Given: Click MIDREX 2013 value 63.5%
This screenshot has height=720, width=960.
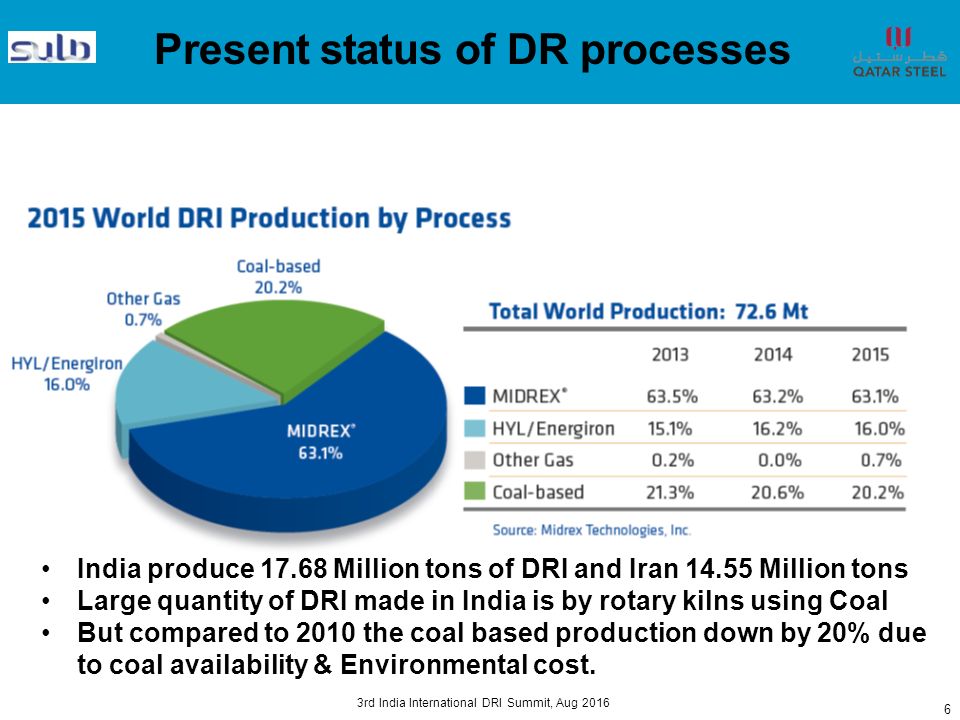Looking at the screenshot, I should pos(672,397).
